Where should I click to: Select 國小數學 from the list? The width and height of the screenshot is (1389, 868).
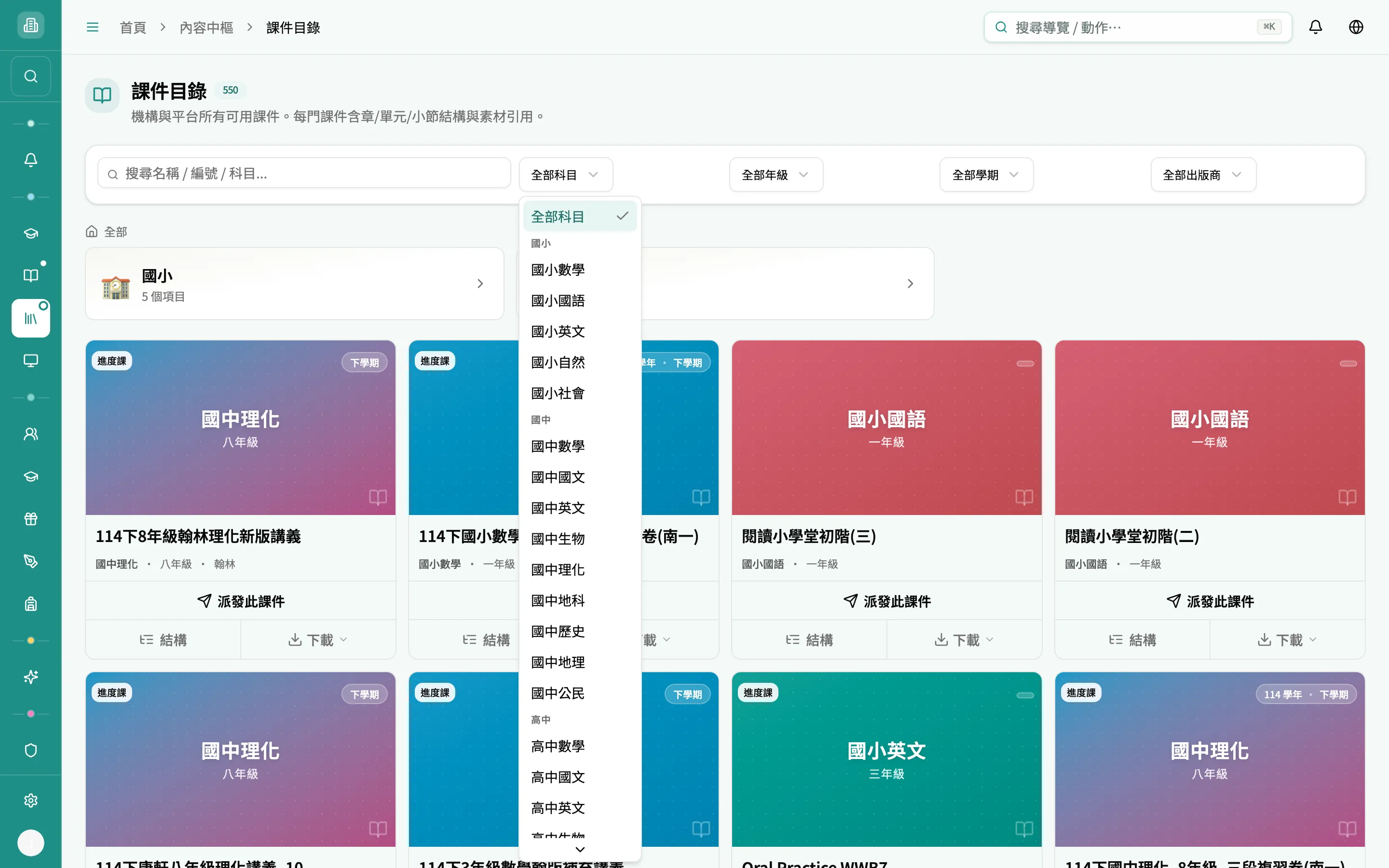(x=580, y=270)
